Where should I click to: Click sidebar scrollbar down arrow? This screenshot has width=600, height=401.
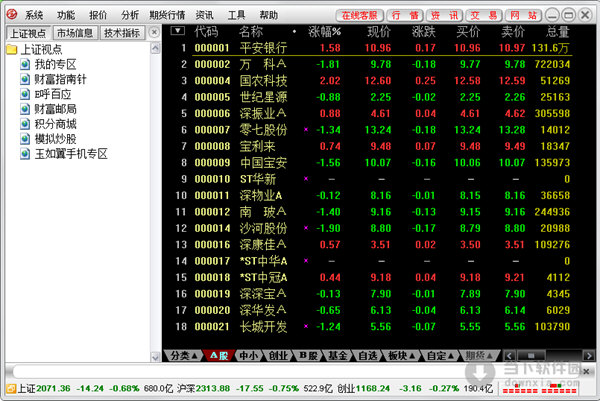pyautogui.click(x=155, y=357)
